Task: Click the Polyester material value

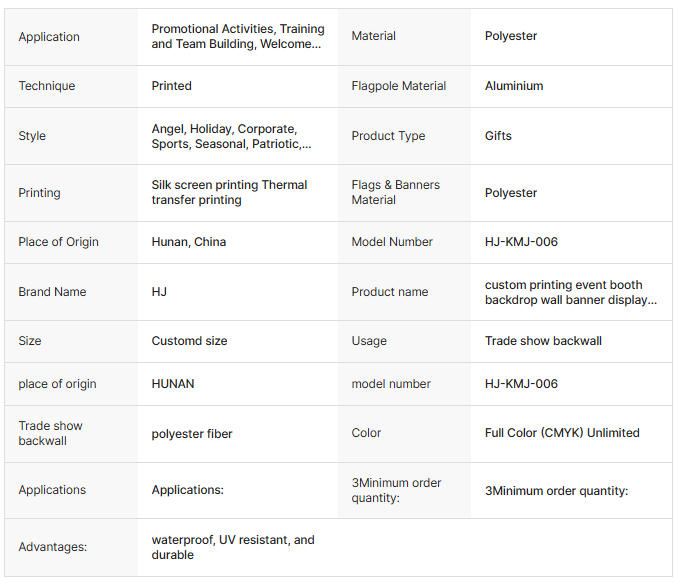Action: [x=511, y=36]
